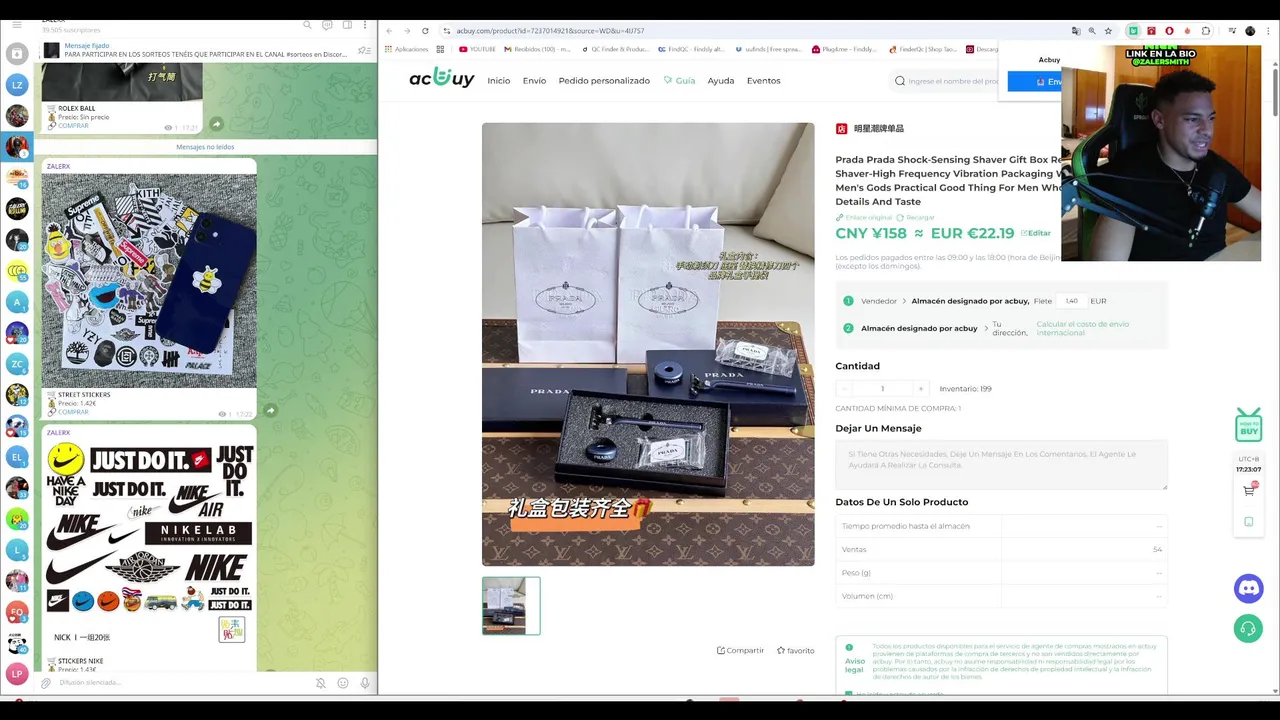Open the EL chat in the sidebar
The height and width of the screenshot is (720, 1280).
[16, 457]
